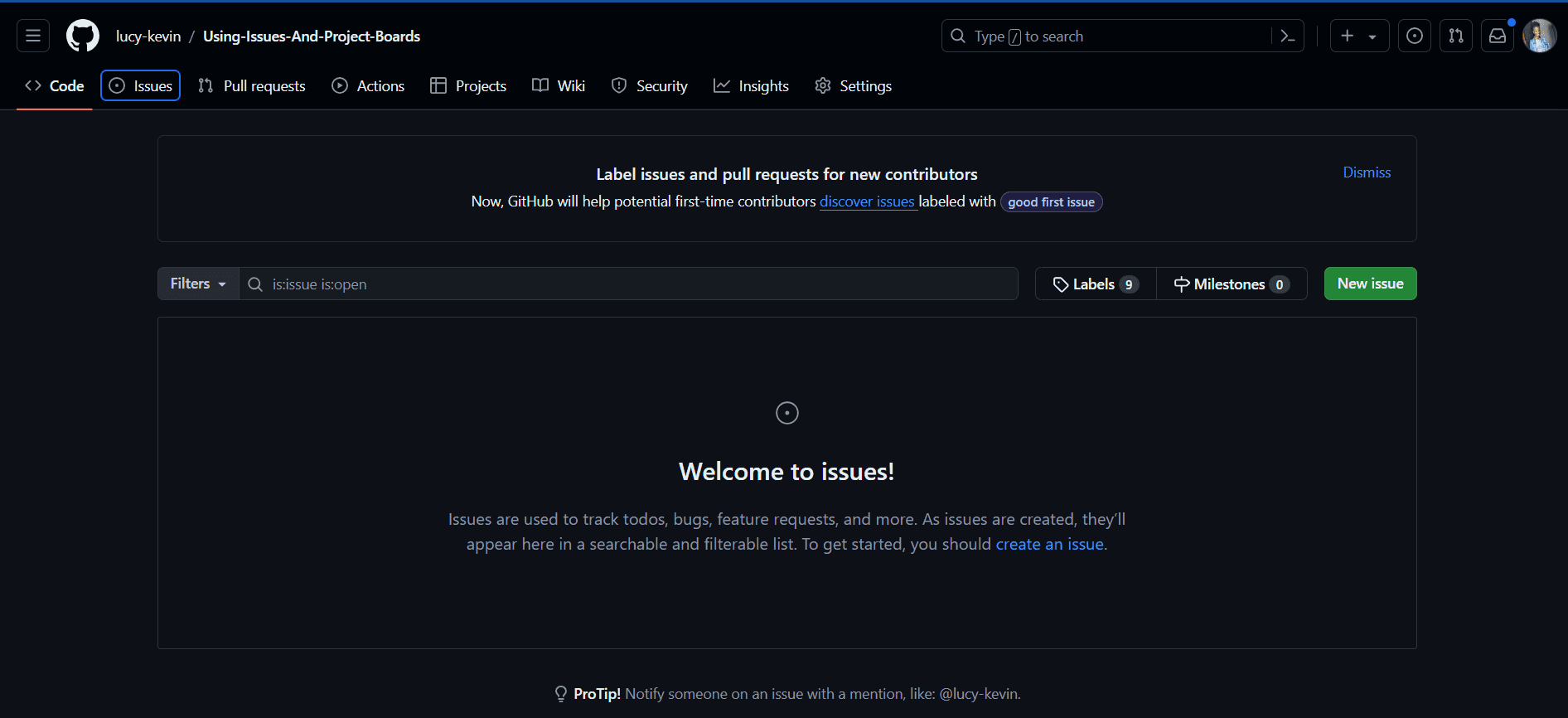Open the Insights tab

751,85
